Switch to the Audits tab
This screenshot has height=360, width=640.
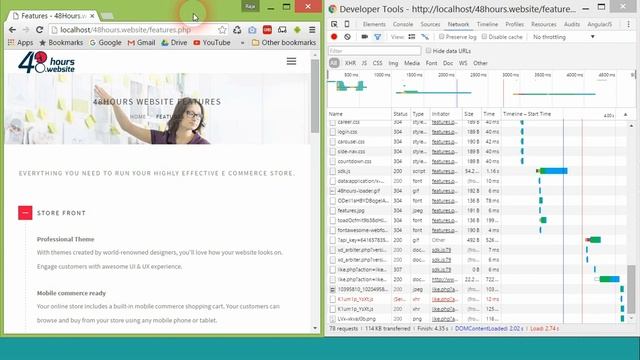pyautogui.click(x=572, y=24)
